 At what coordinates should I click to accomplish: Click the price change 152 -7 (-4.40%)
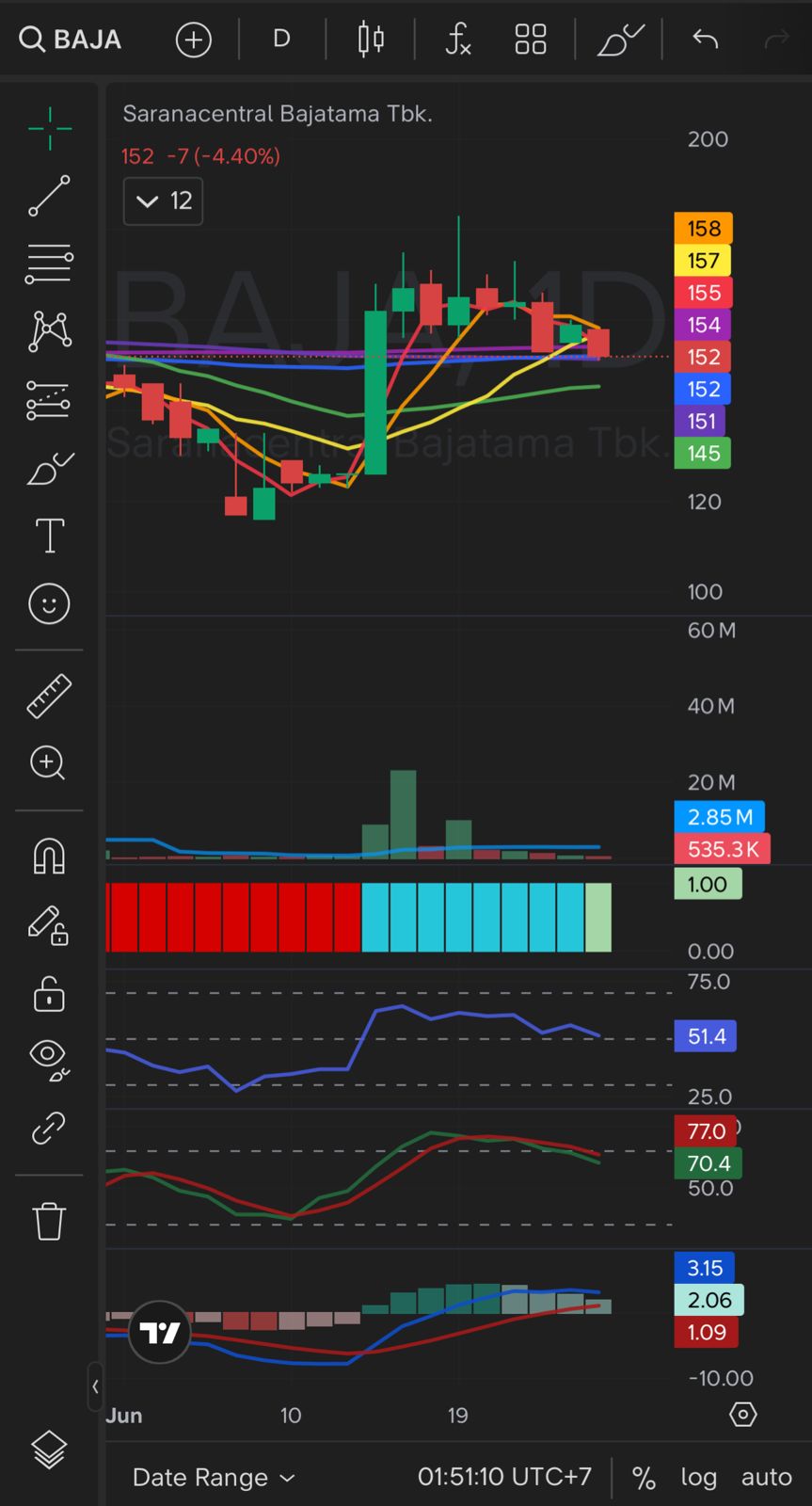tap(200, 156)
